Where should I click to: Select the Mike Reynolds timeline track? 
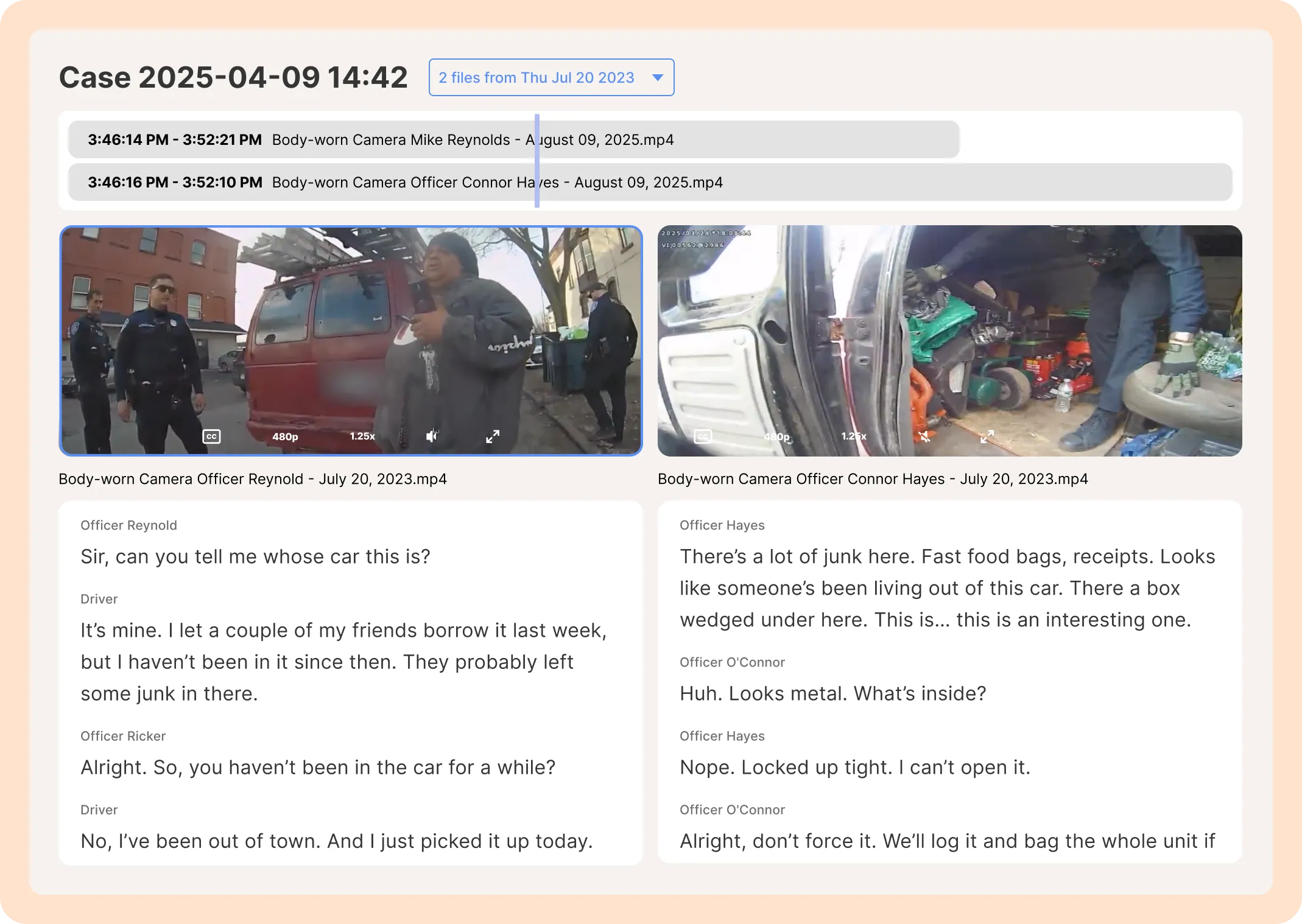(513, 139)
